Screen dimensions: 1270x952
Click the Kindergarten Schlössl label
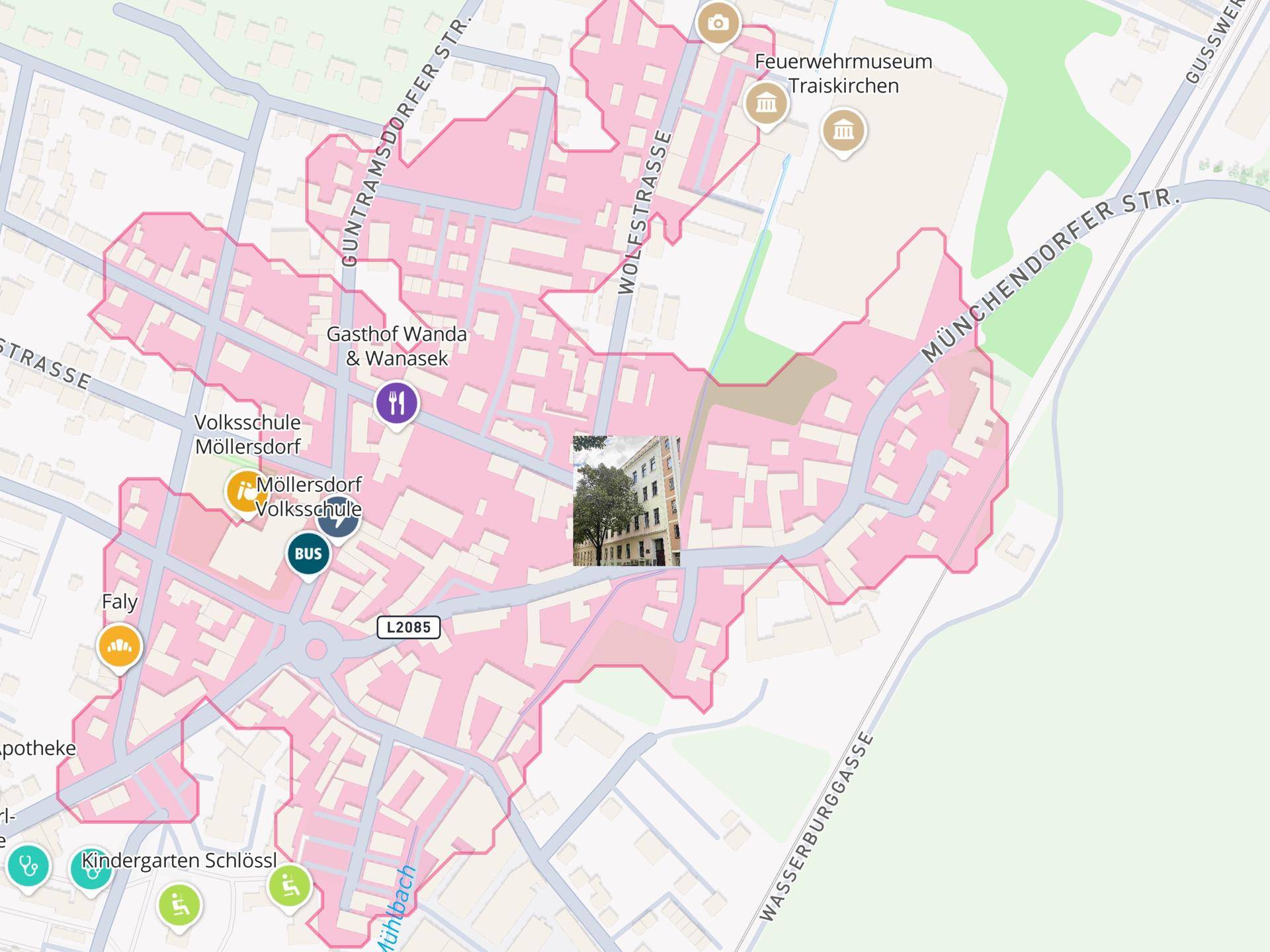[179, 860]
